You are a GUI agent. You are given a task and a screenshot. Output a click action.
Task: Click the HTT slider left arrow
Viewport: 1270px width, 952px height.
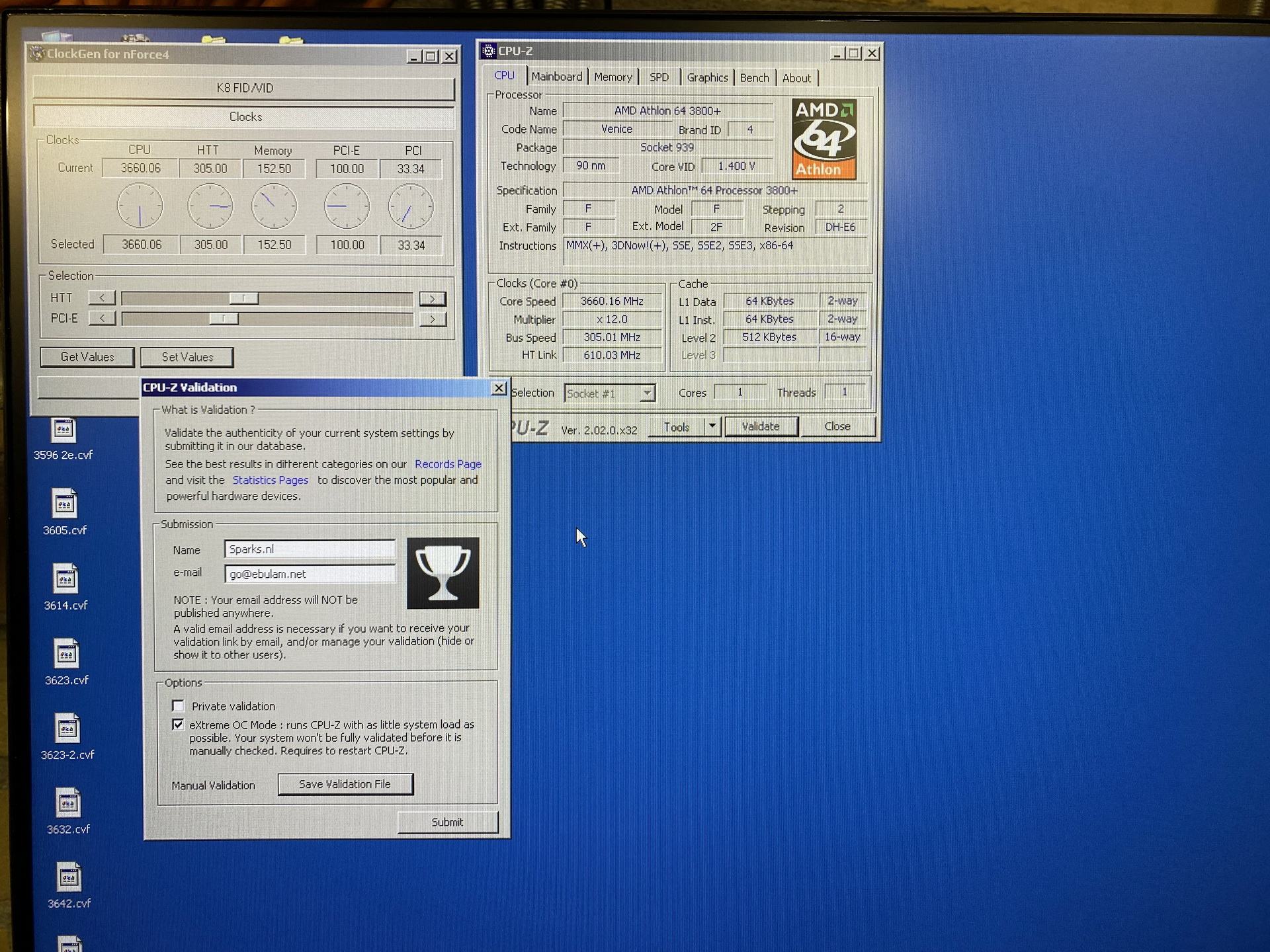(102, 298)
